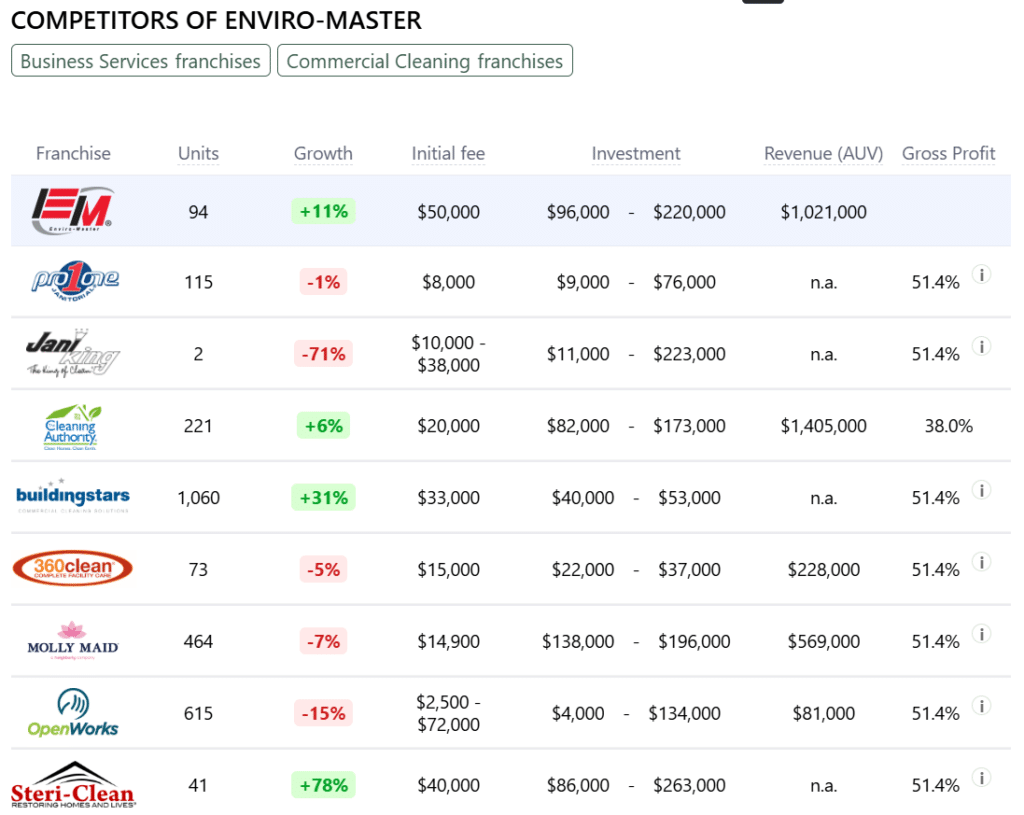Click the Competitors of Enviro-Master heading

pyautogui.click(x=216, y=20)
